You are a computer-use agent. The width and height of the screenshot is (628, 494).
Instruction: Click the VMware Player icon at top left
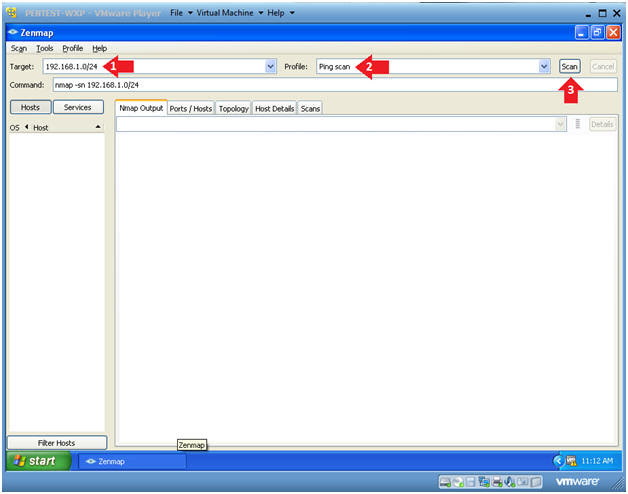click(11, 13)
